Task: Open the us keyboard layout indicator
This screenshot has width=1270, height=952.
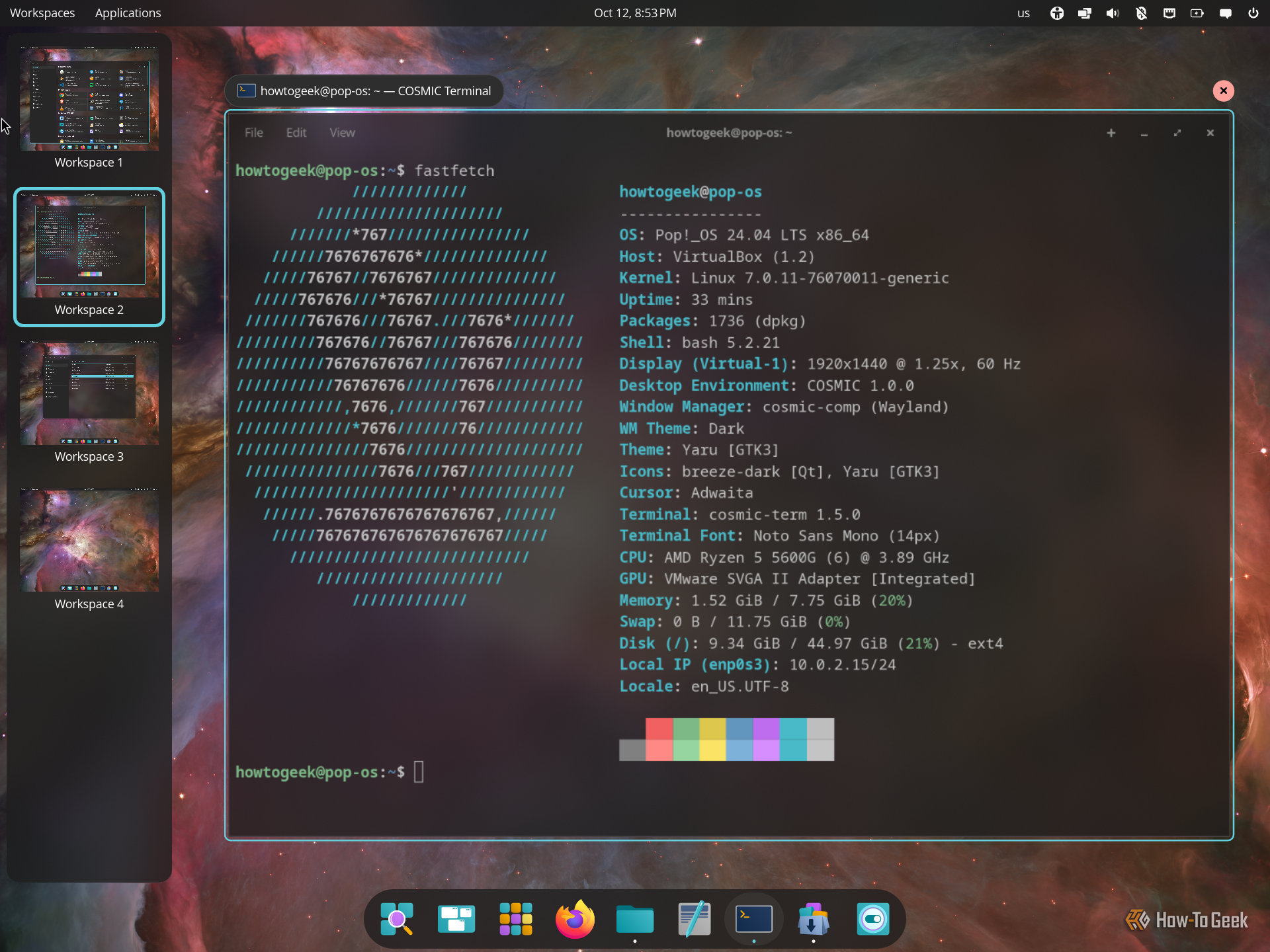Action: (x=1023, y=13)
